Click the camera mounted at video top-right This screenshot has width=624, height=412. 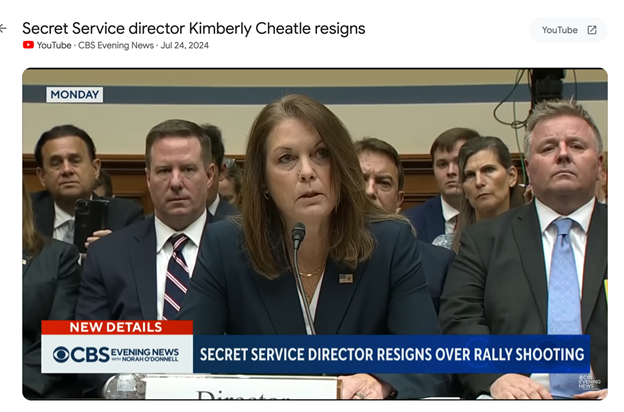(x=547, y=86)
